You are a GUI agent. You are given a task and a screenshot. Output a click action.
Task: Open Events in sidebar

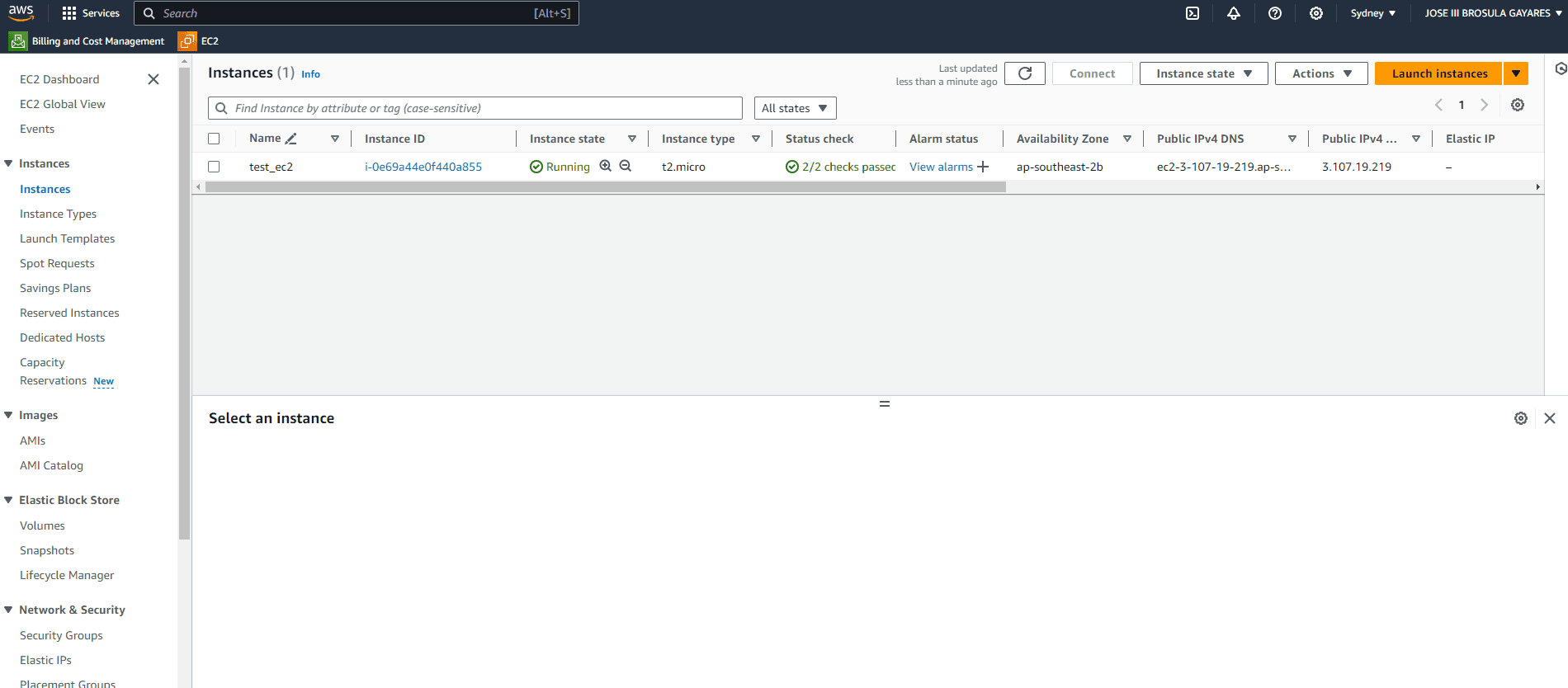click(37, 129)
